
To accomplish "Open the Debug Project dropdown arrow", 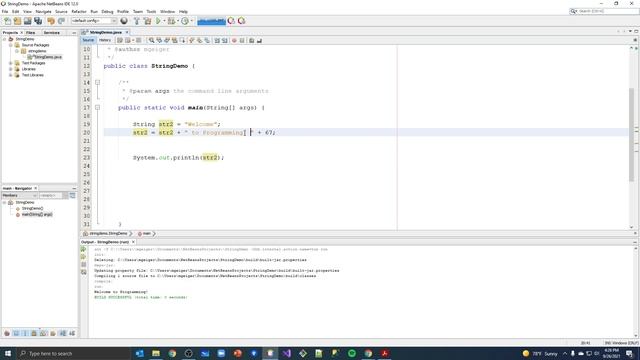I will [178, 21].
